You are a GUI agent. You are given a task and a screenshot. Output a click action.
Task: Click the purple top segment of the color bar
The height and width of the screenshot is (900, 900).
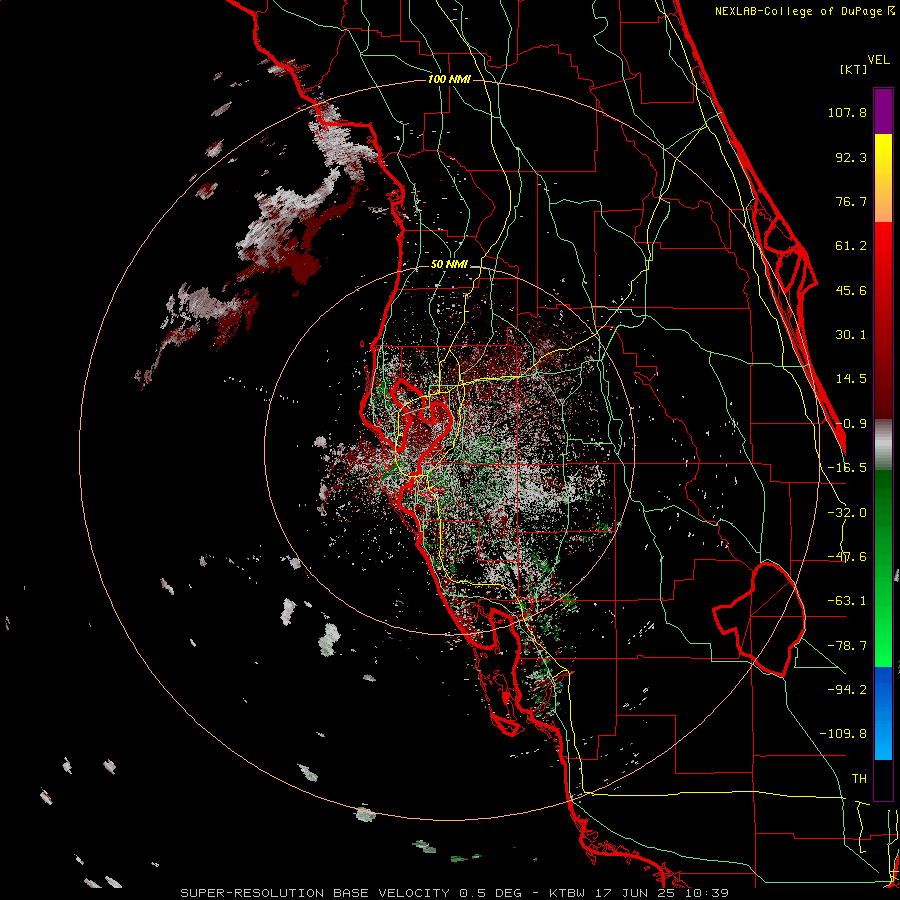tap(883, 111)
